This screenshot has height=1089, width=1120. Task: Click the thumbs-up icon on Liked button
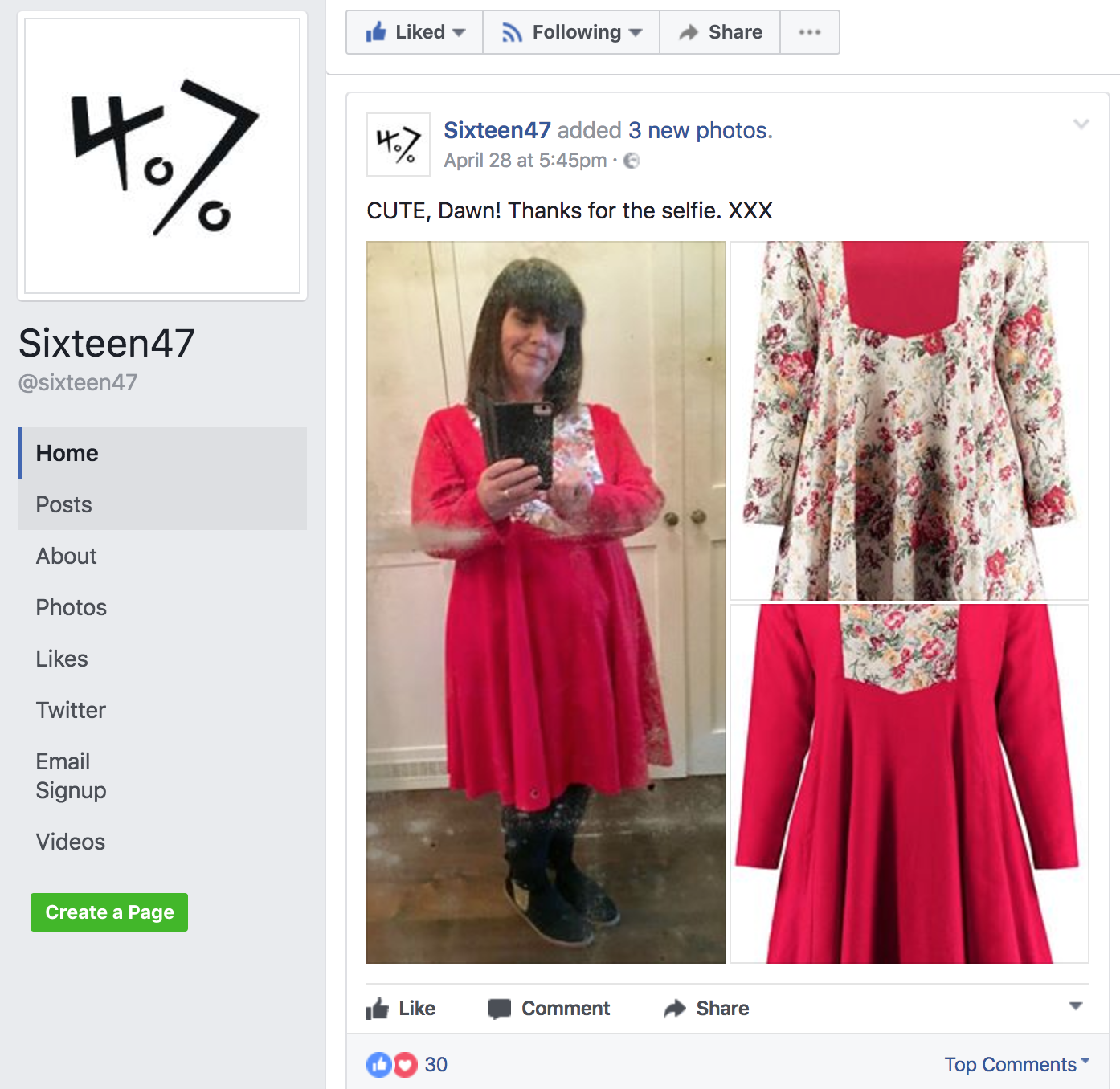click(375, 32)
